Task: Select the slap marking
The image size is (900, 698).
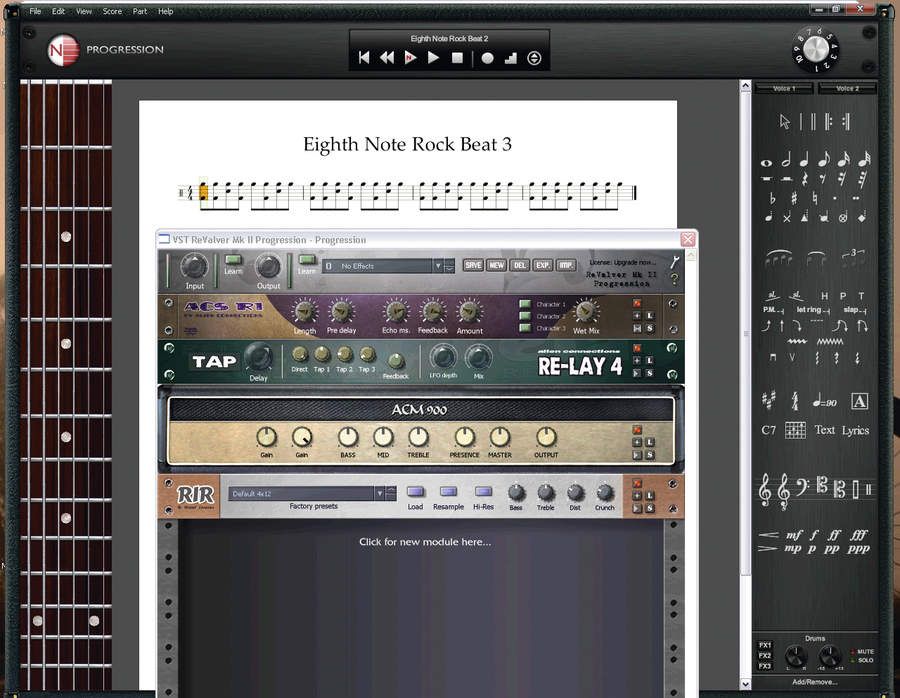Action: (x=854, y=309)
